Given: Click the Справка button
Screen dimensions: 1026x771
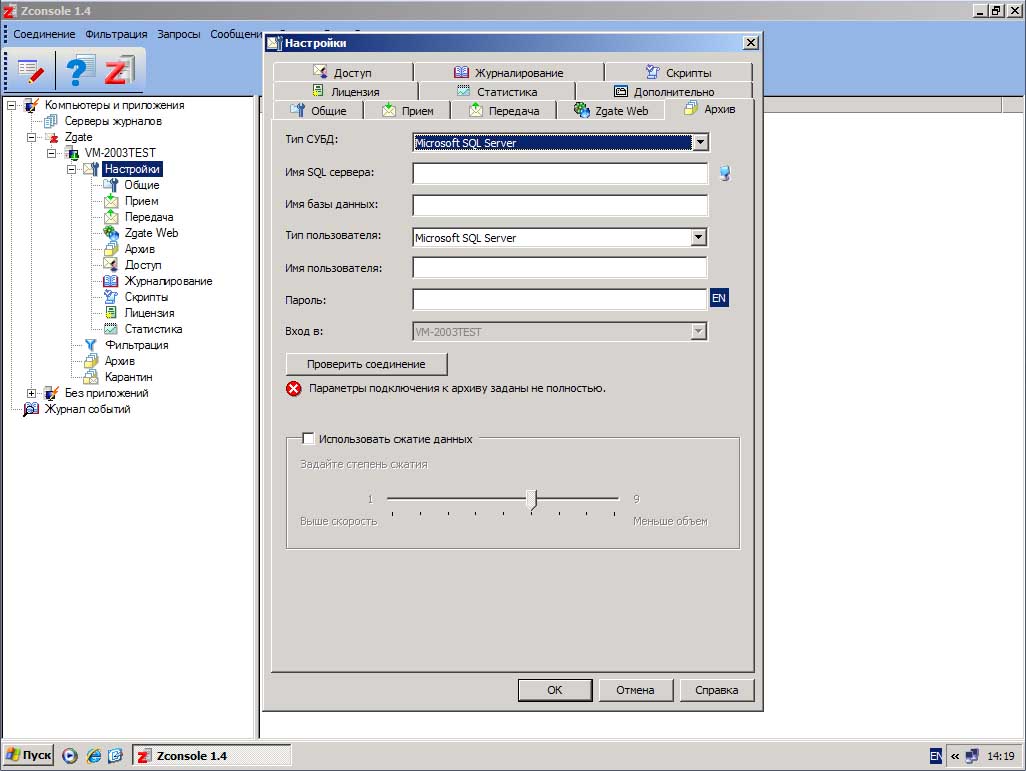Looking at the screenshot, I should (716, 690).
